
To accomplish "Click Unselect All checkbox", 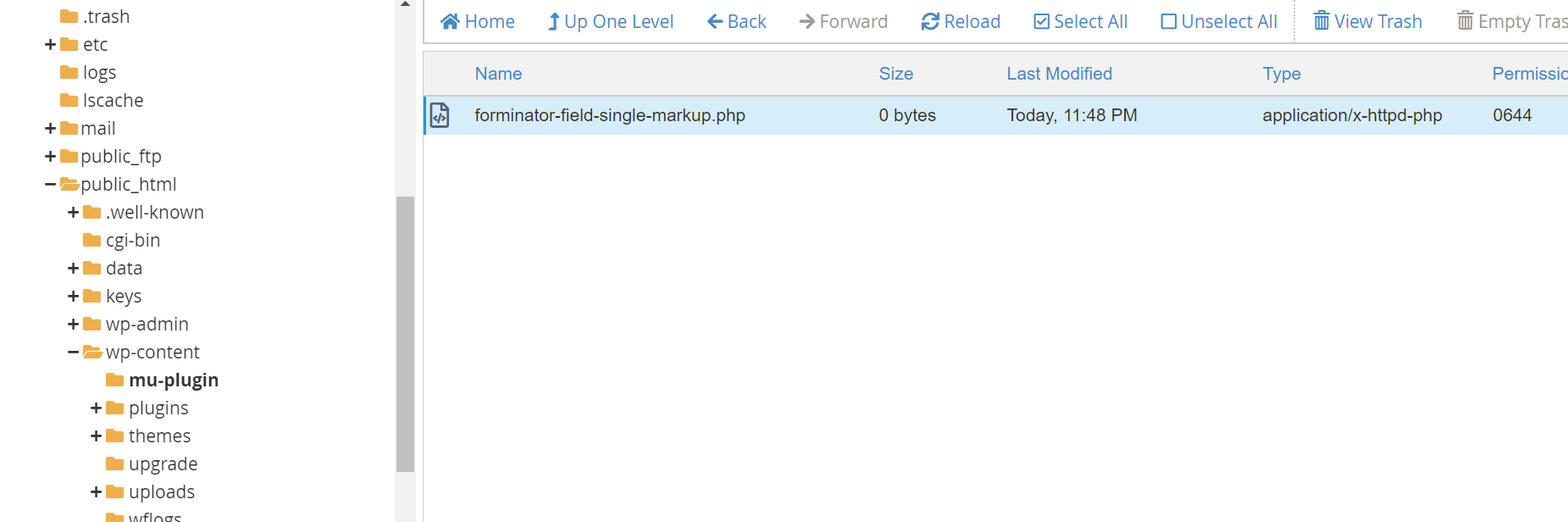I will point(1168,21).
